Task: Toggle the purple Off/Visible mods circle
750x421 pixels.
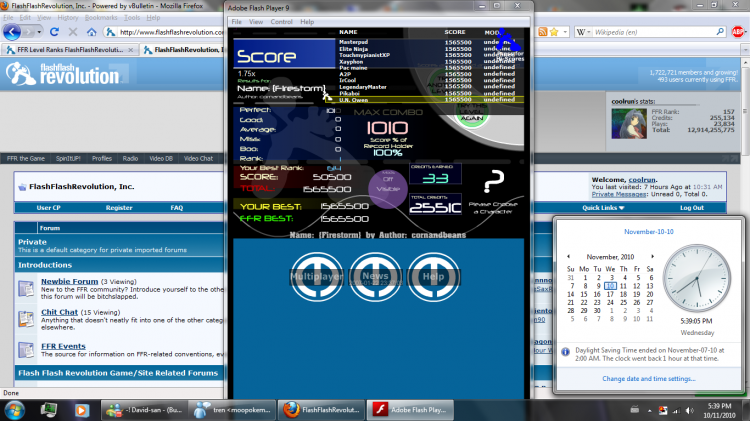Action: 387,189
